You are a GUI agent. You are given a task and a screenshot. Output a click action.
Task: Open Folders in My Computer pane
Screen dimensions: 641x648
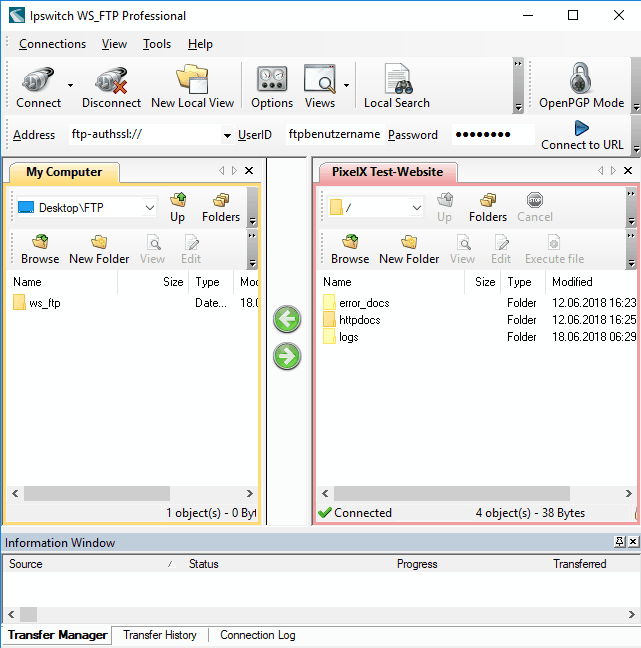[x=221, y=208]
